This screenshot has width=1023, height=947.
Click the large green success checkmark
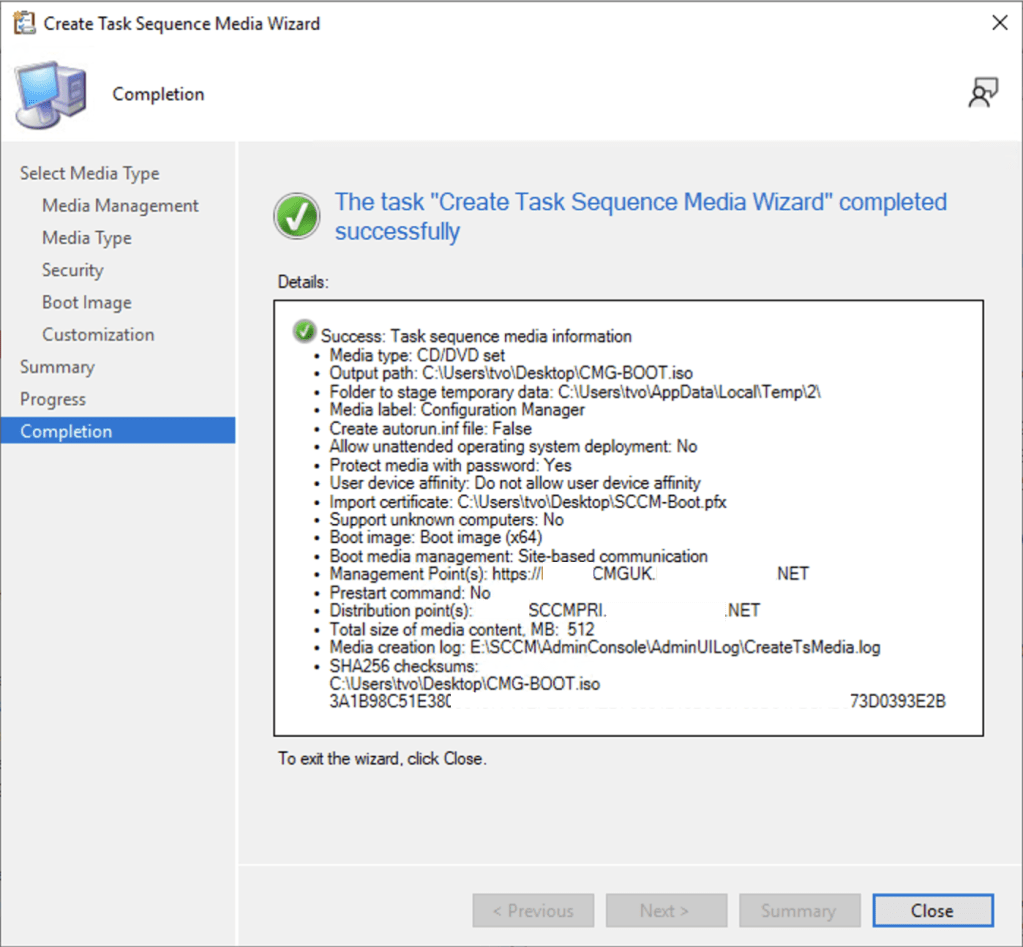(x=297, y=216)
